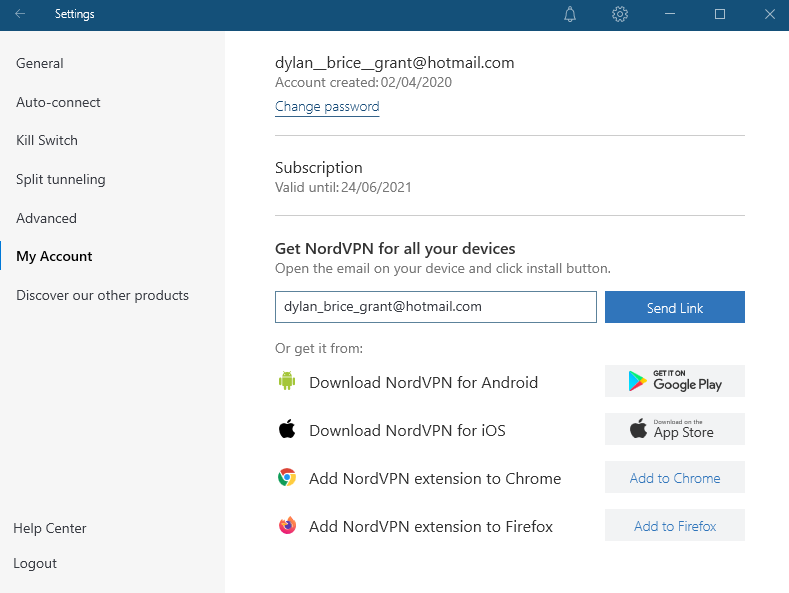
Task: Click 'Add NordVPN extension to Firefox' text
Action: (431, 527)
